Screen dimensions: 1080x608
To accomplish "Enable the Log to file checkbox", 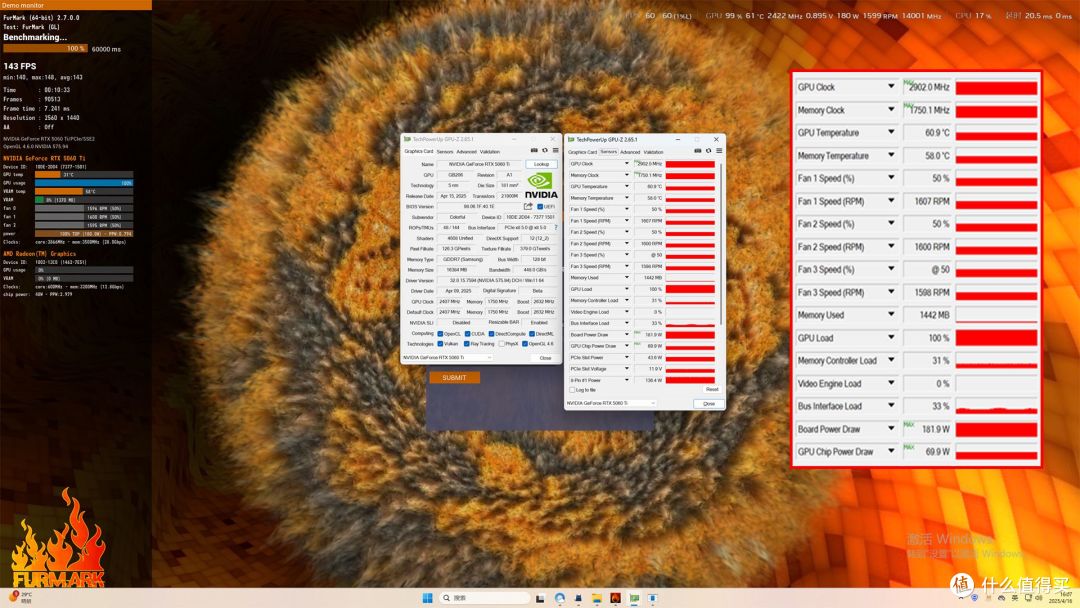I will click(x=572, y=390).
